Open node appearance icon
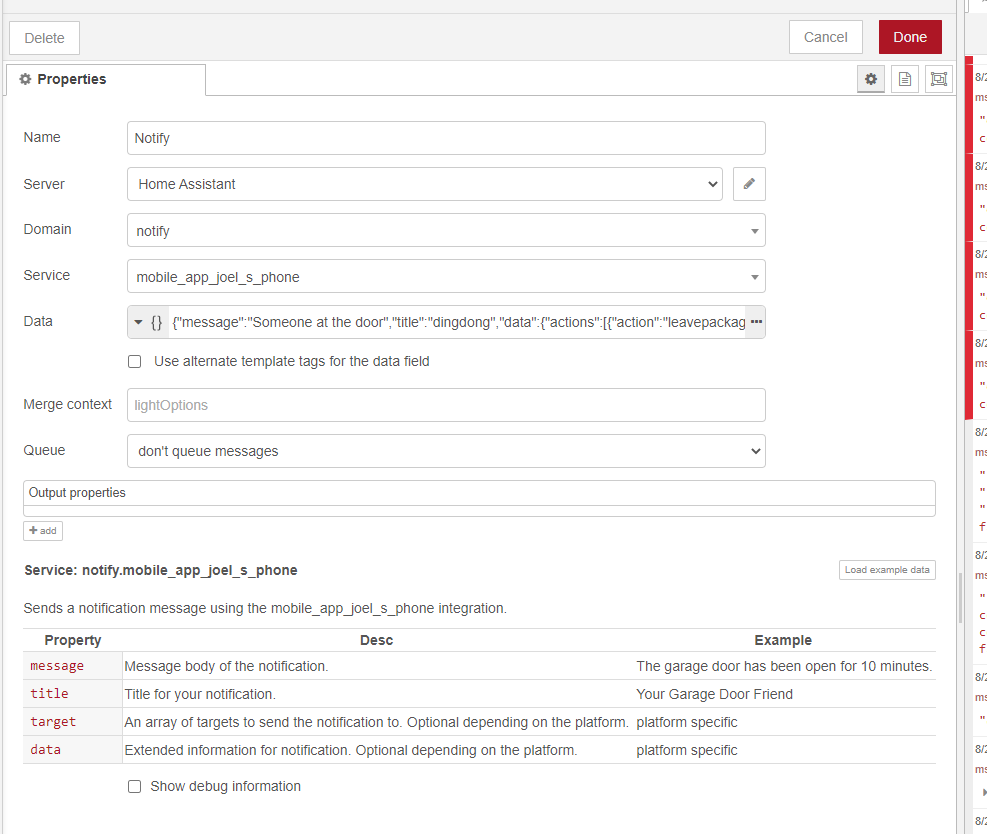 pyautogui.click(x=938, y=79)
